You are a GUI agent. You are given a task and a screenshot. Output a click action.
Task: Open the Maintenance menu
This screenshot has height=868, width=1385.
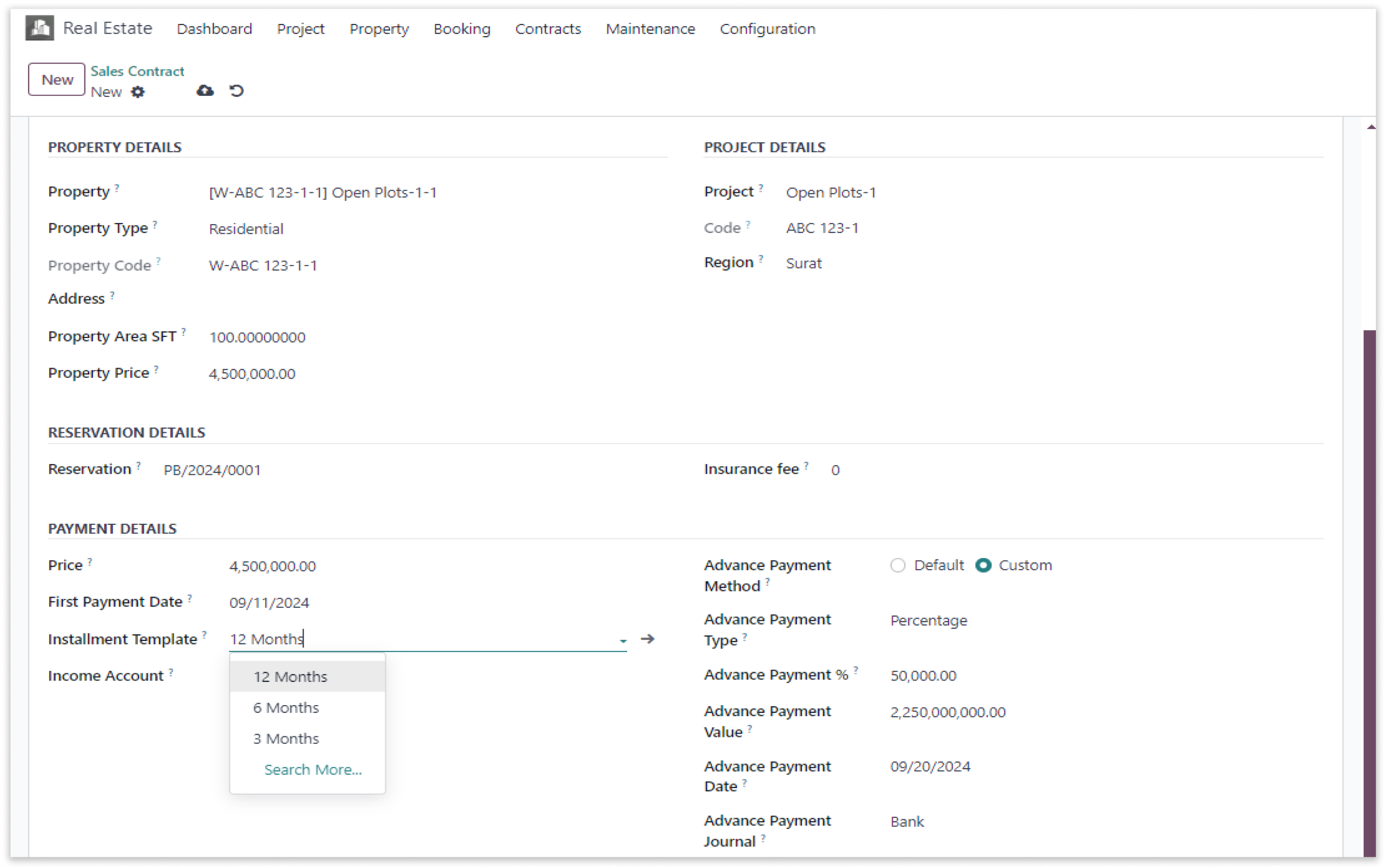pos(650,29)
